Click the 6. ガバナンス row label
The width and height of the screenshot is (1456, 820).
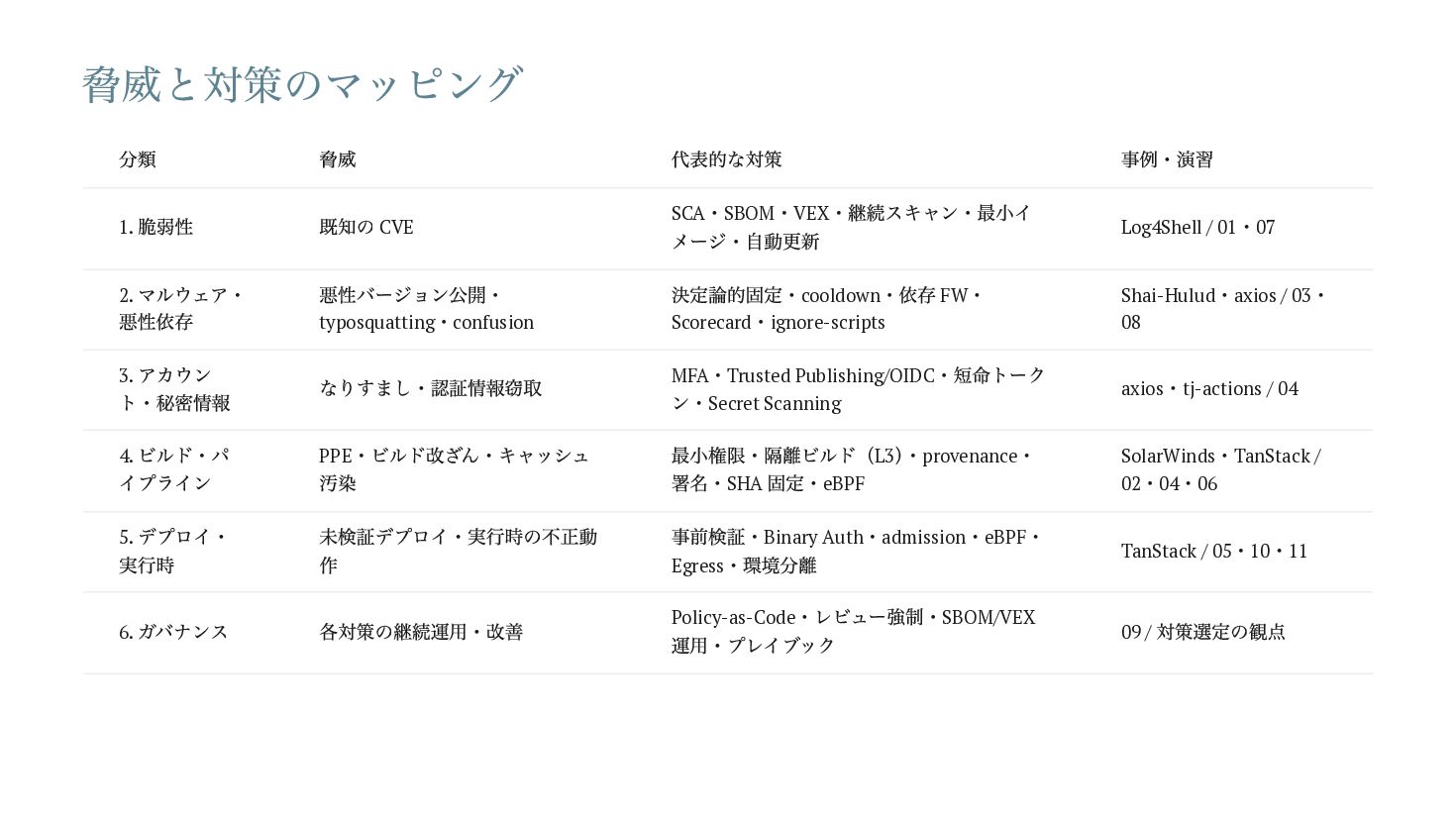pyautogui.click(x=173, y=632)
